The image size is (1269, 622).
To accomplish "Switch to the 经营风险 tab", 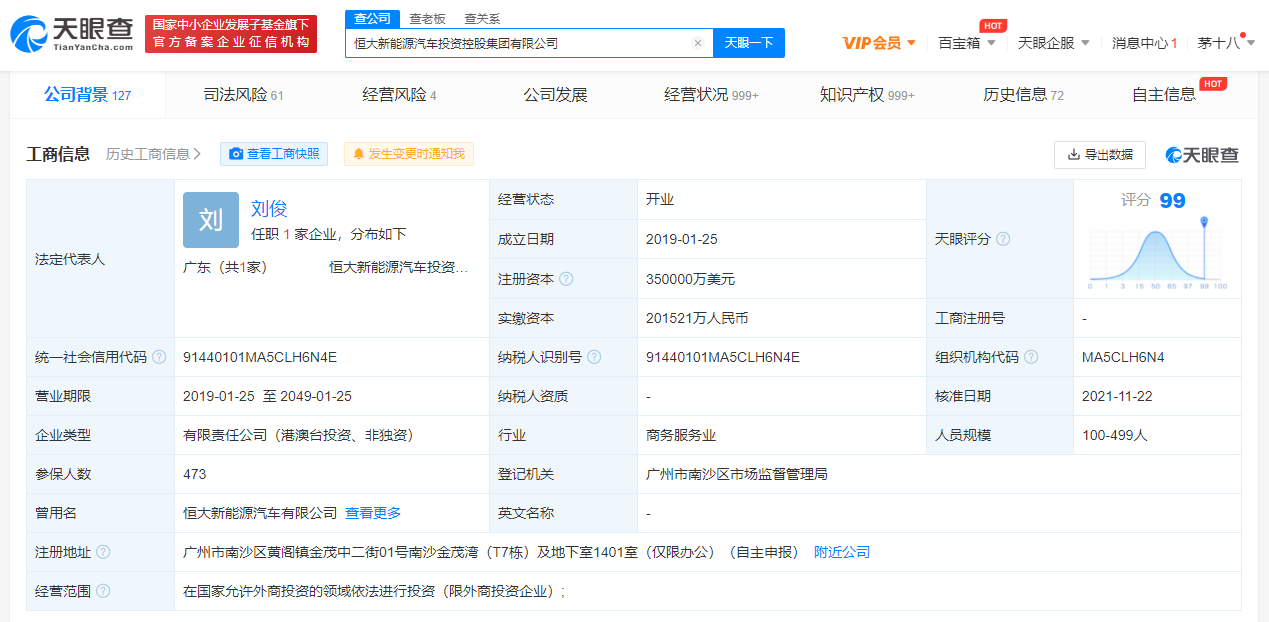I will 399,95.
